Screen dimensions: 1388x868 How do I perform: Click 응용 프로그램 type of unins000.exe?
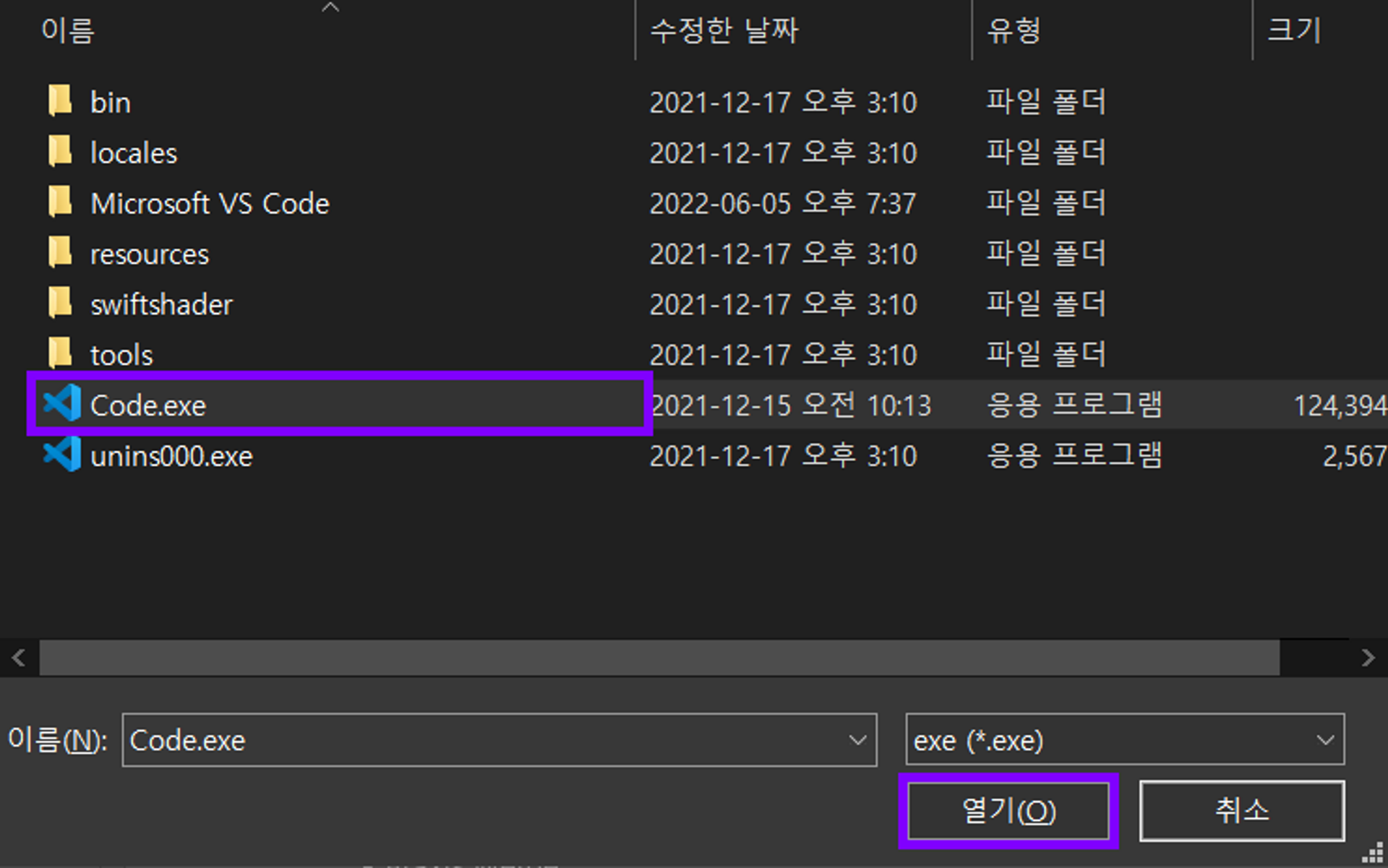[1074, 455]
